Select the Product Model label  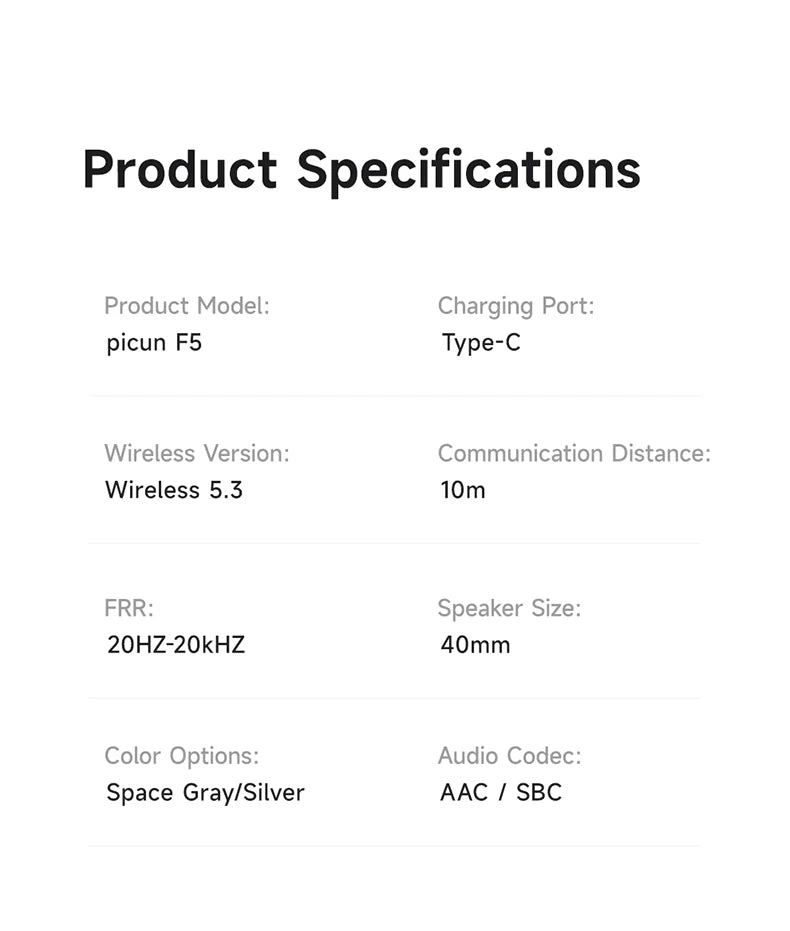[x=187, y=306]
